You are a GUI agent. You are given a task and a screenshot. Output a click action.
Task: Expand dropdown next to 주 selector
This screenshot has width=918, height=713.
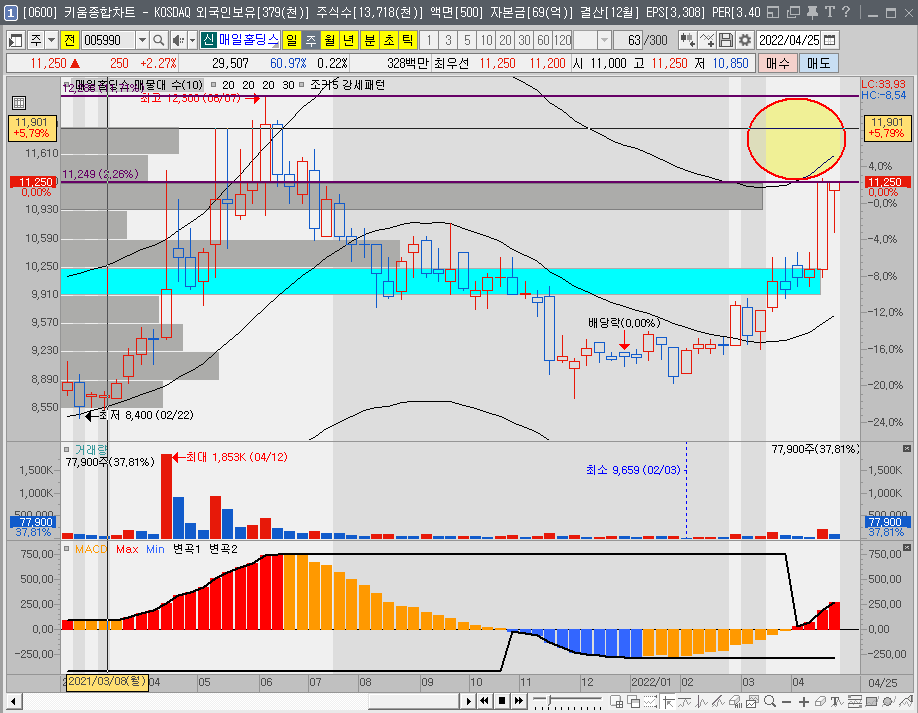[52, 40]
